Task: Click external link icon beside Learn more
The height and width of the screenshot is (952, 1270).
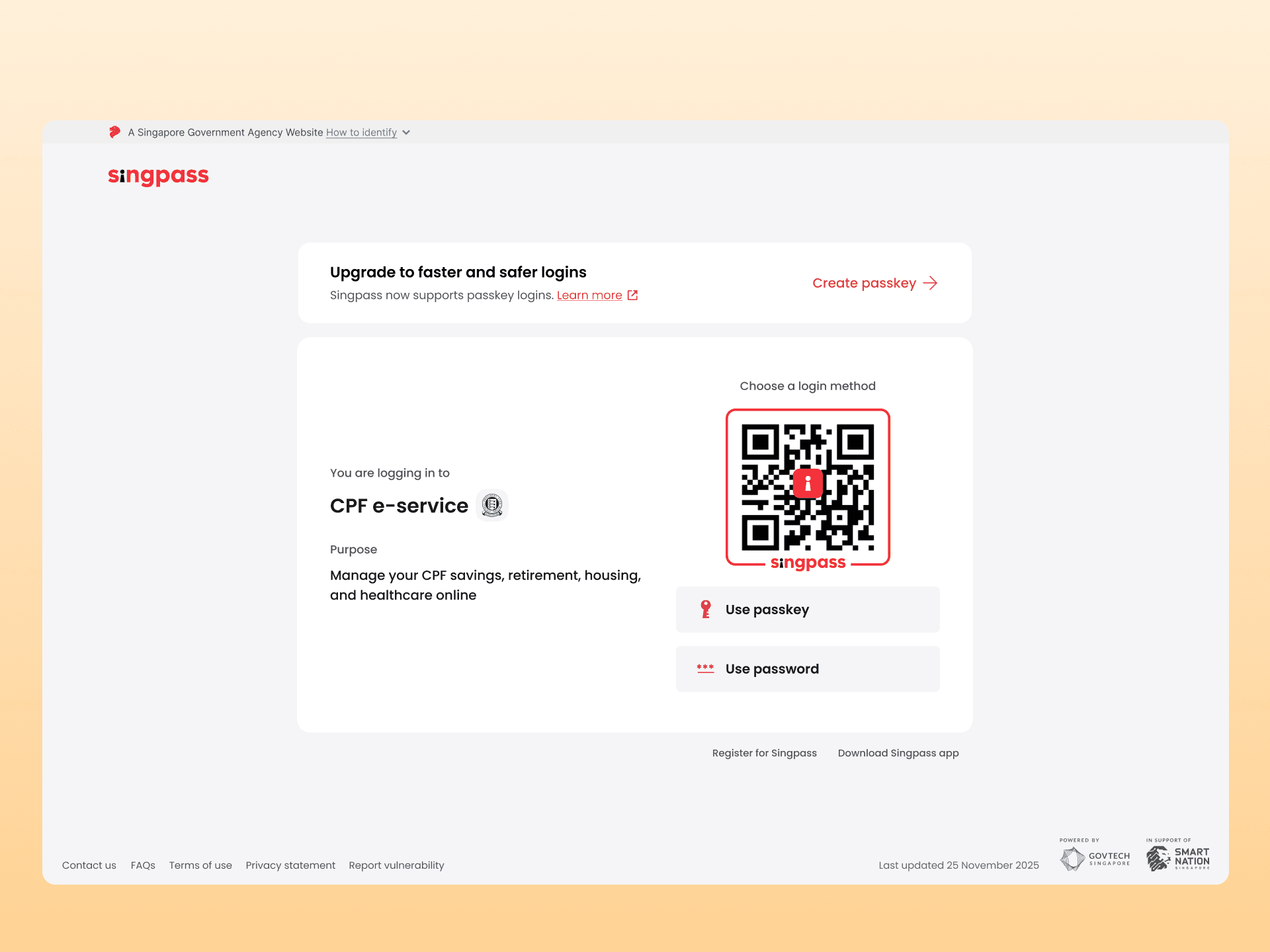Action: 632,295
